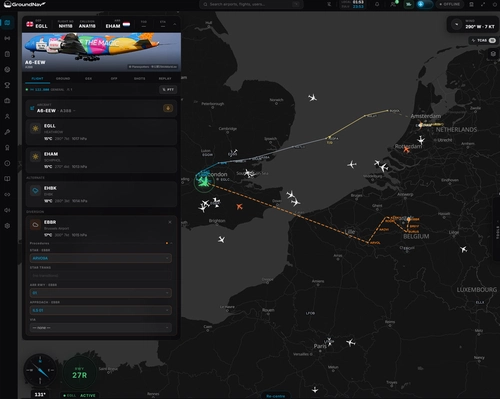
Task: Switch to the SHOTS tab
Action: coord(139,79)
